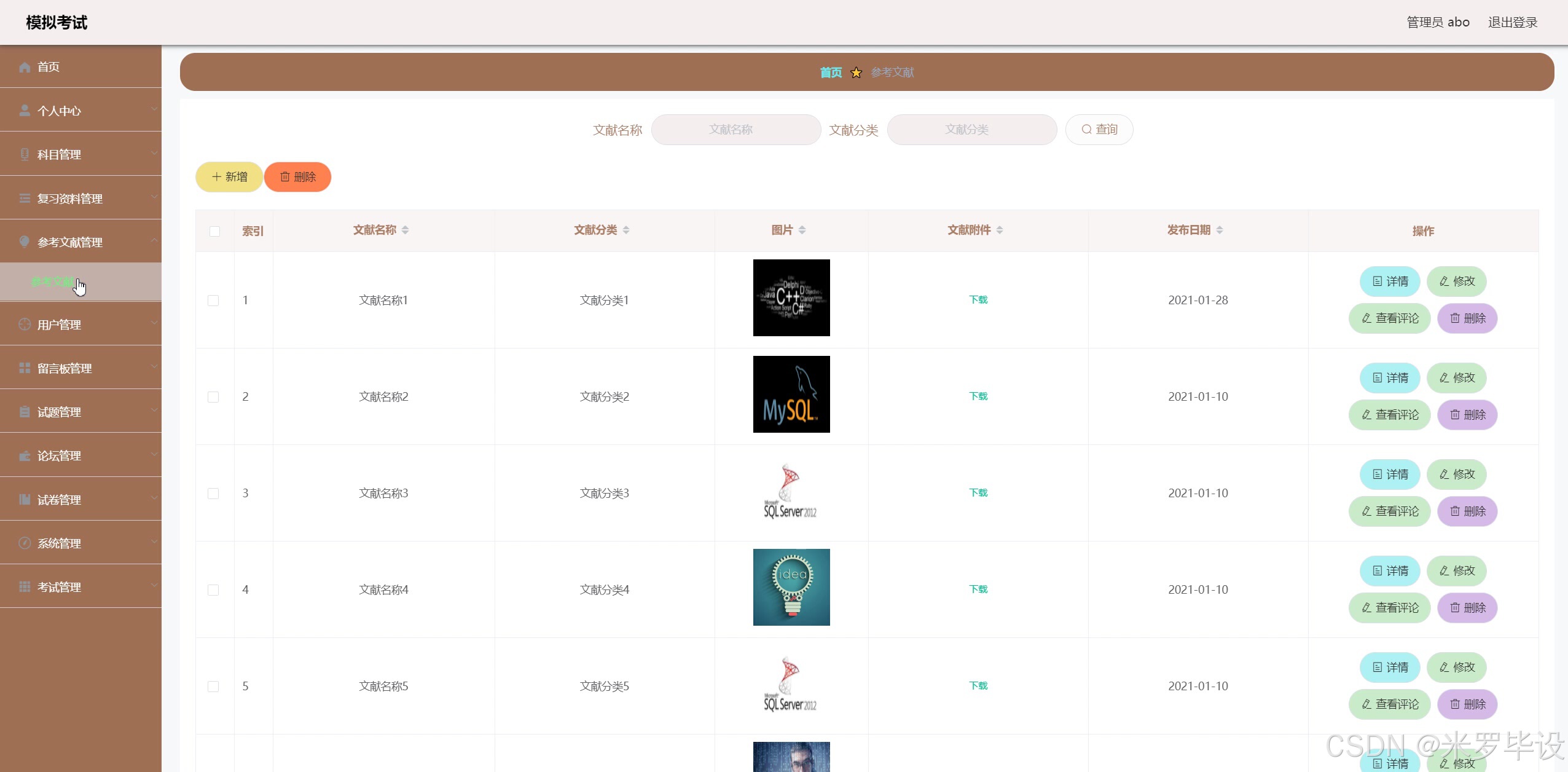This screenshot has height=772, width=1568.
Task: Select the 参考文献 submenu item
Action: click(53, 282)
